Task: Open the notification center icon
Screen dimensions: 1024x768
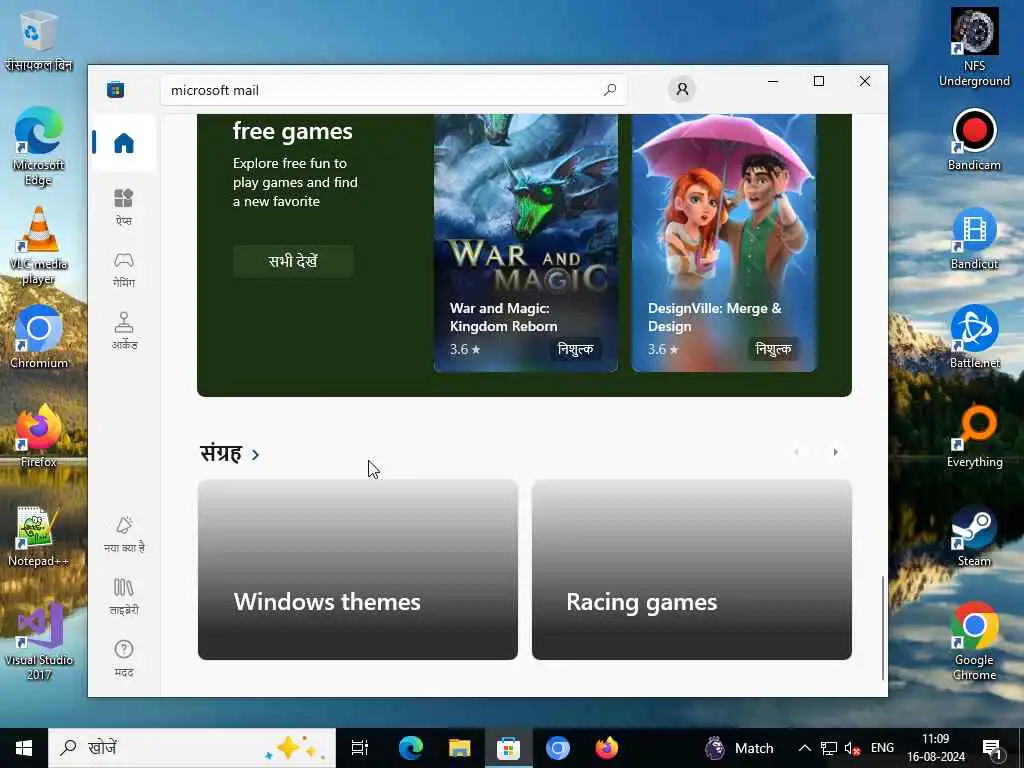Action: tap(992, 748)
